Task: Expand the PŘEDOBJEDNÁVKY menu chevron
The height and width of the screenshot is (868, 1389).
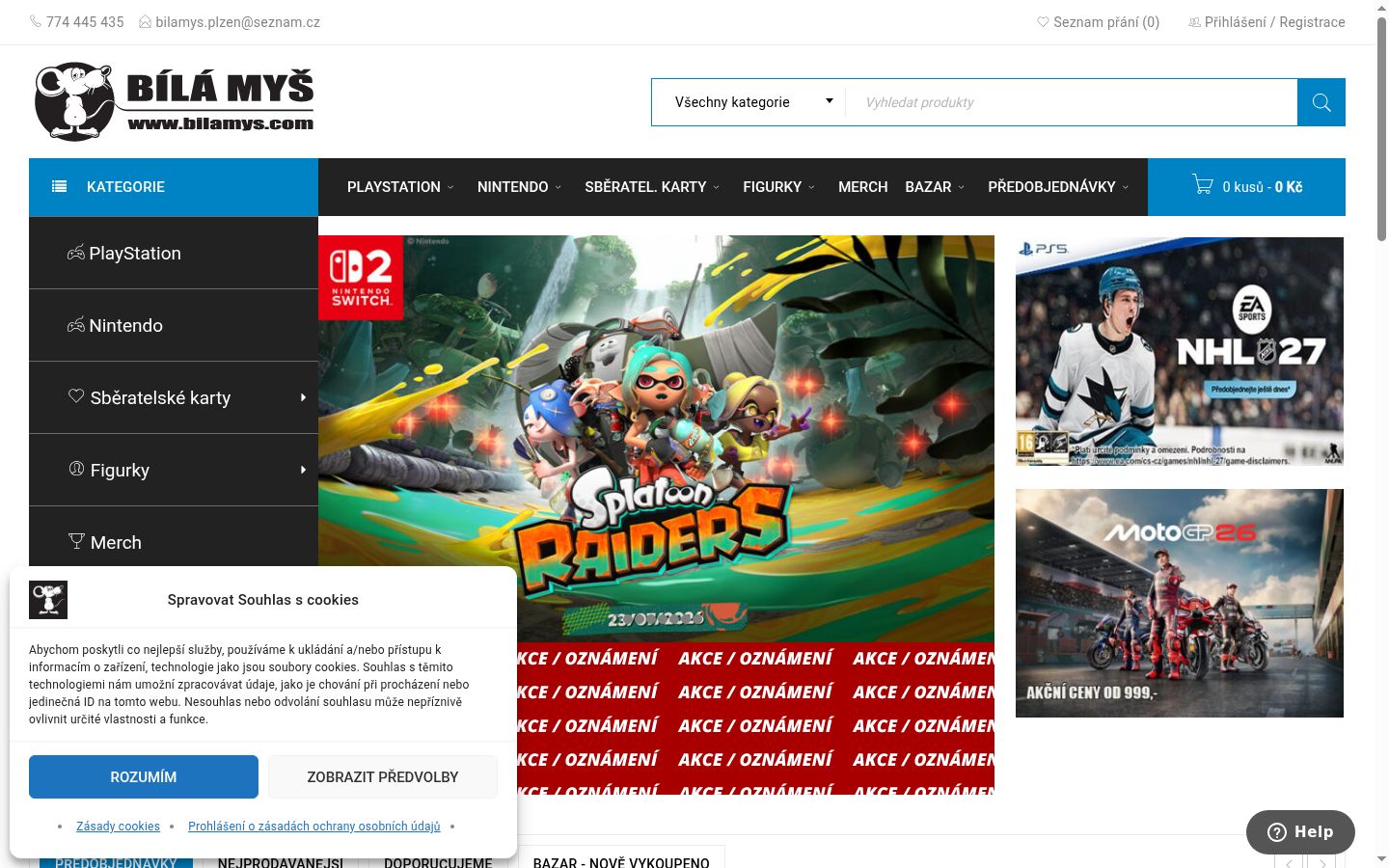Action: 1126,187
